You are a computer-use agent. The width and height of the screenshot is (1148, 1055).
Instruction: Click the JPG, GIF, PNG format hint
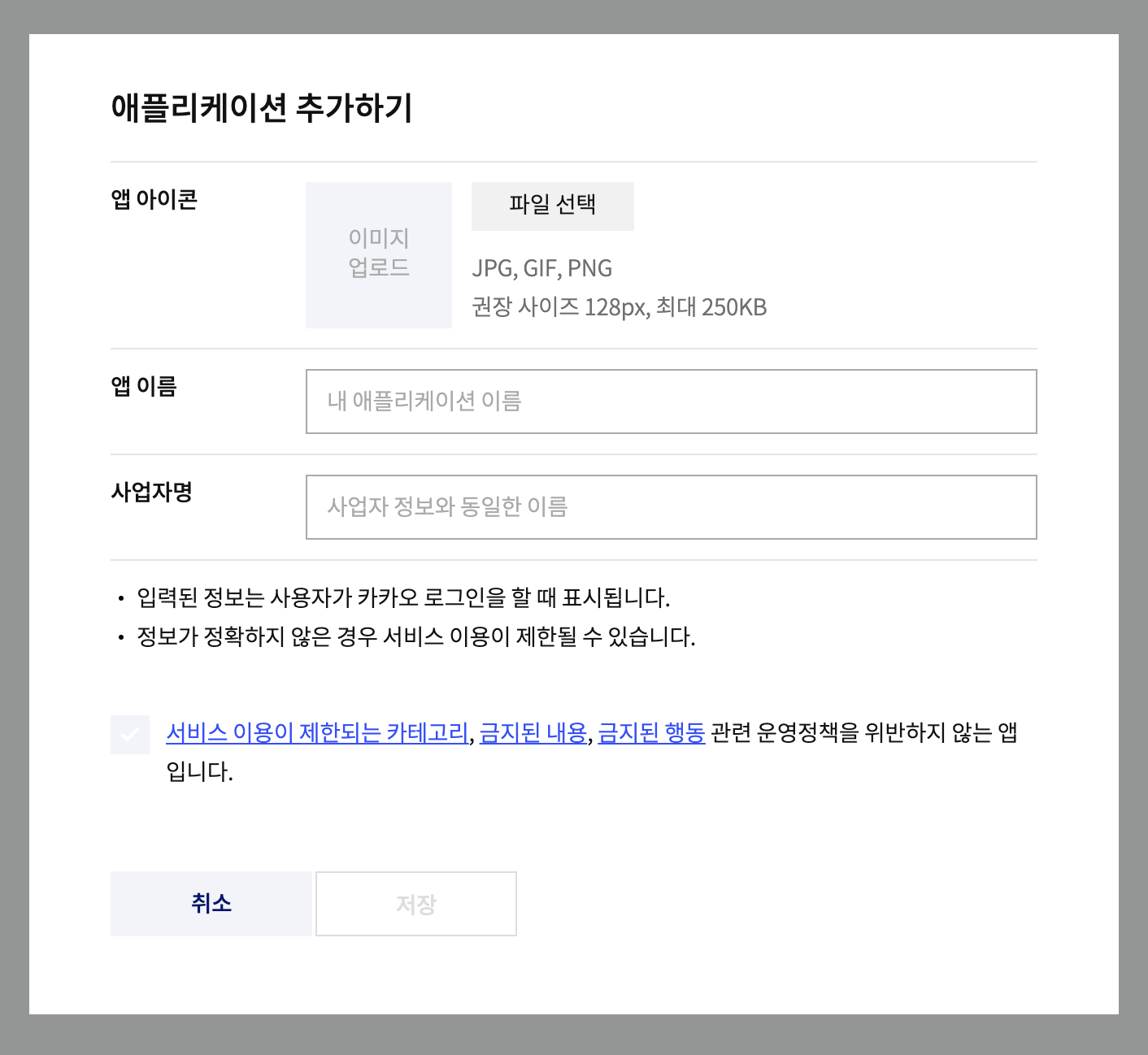pos(542,268)
